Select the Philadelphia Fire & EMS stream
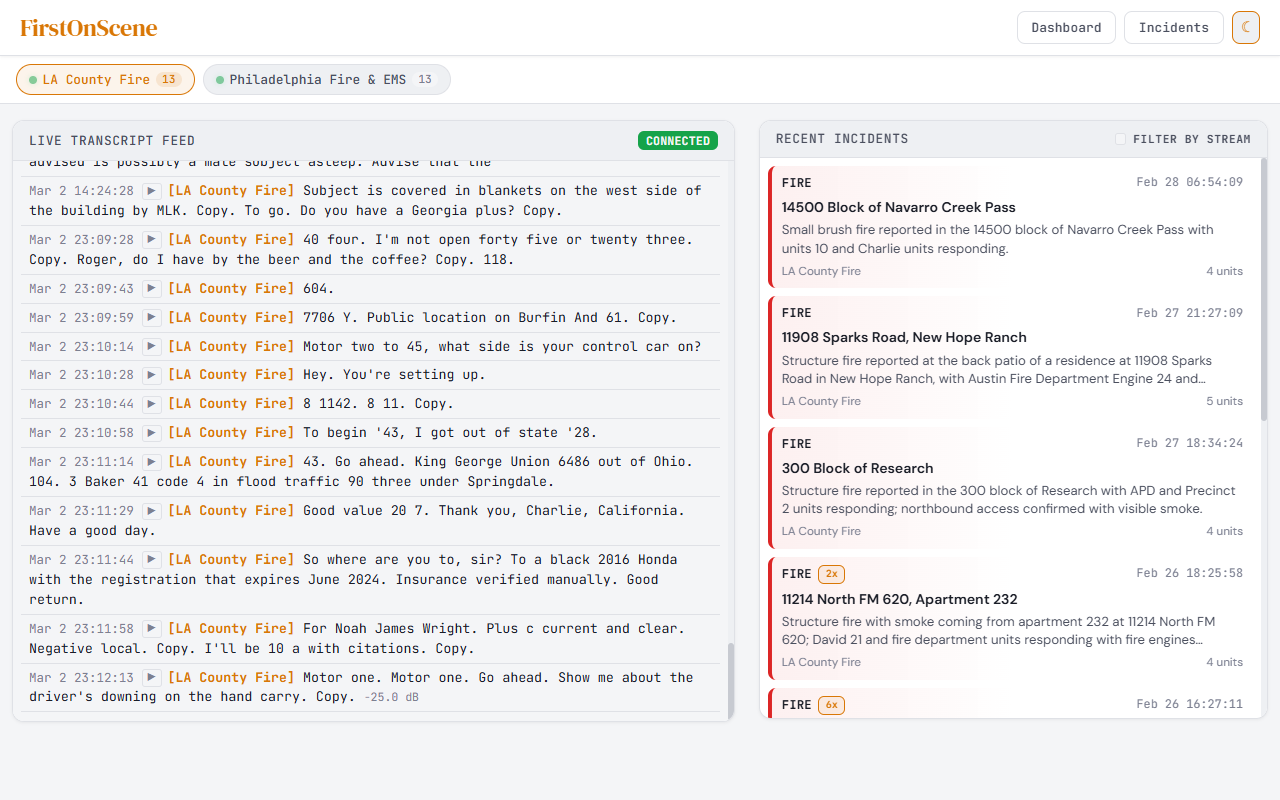1280x800 pixels. pos(326,79)
